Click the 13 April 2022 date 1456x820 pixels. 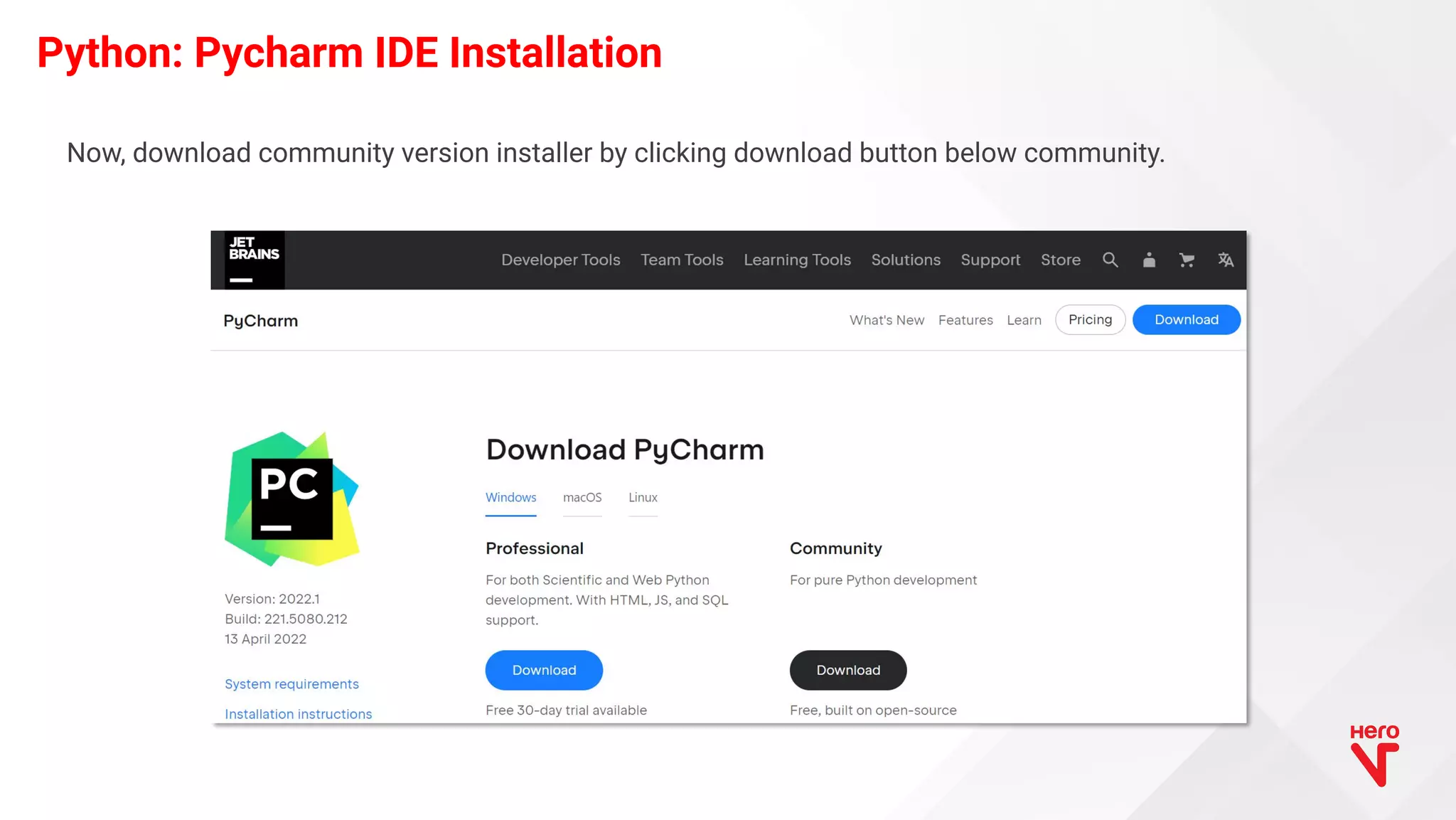click(x=265, y=639)
